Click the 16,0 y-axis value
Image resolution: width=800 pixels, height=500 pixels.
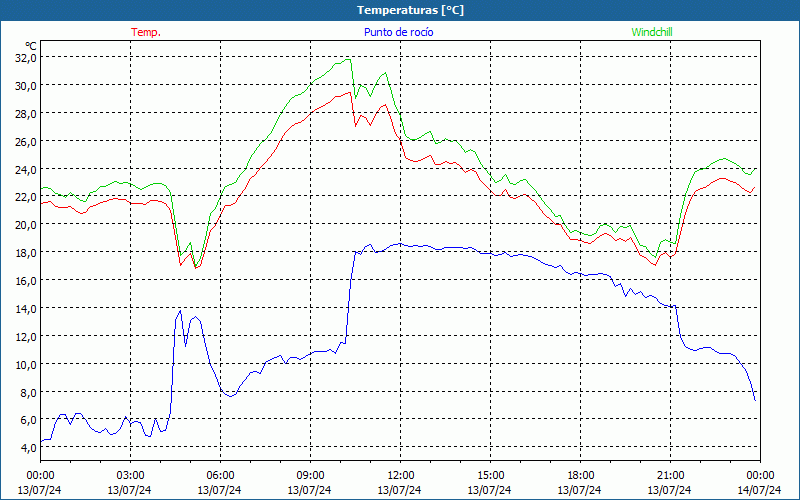click(x=26, y=281)
